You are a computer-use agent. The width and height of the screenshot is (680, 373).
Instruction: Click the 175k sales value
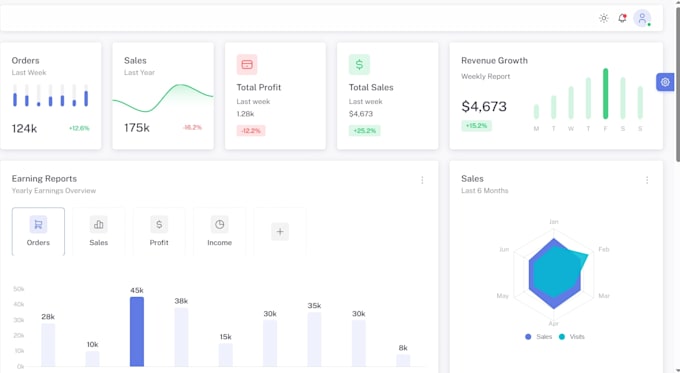137,128
